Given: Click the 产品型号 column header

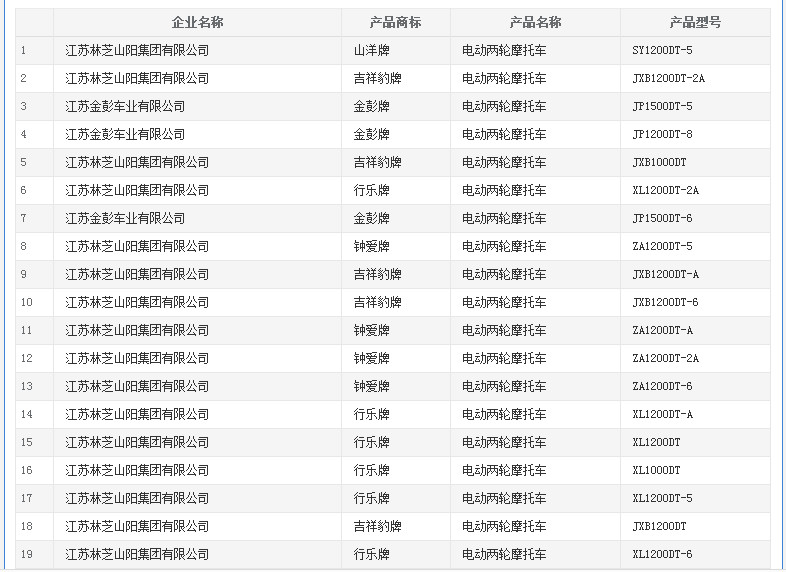Looking at the screenshot, I should tap(695, 22).
